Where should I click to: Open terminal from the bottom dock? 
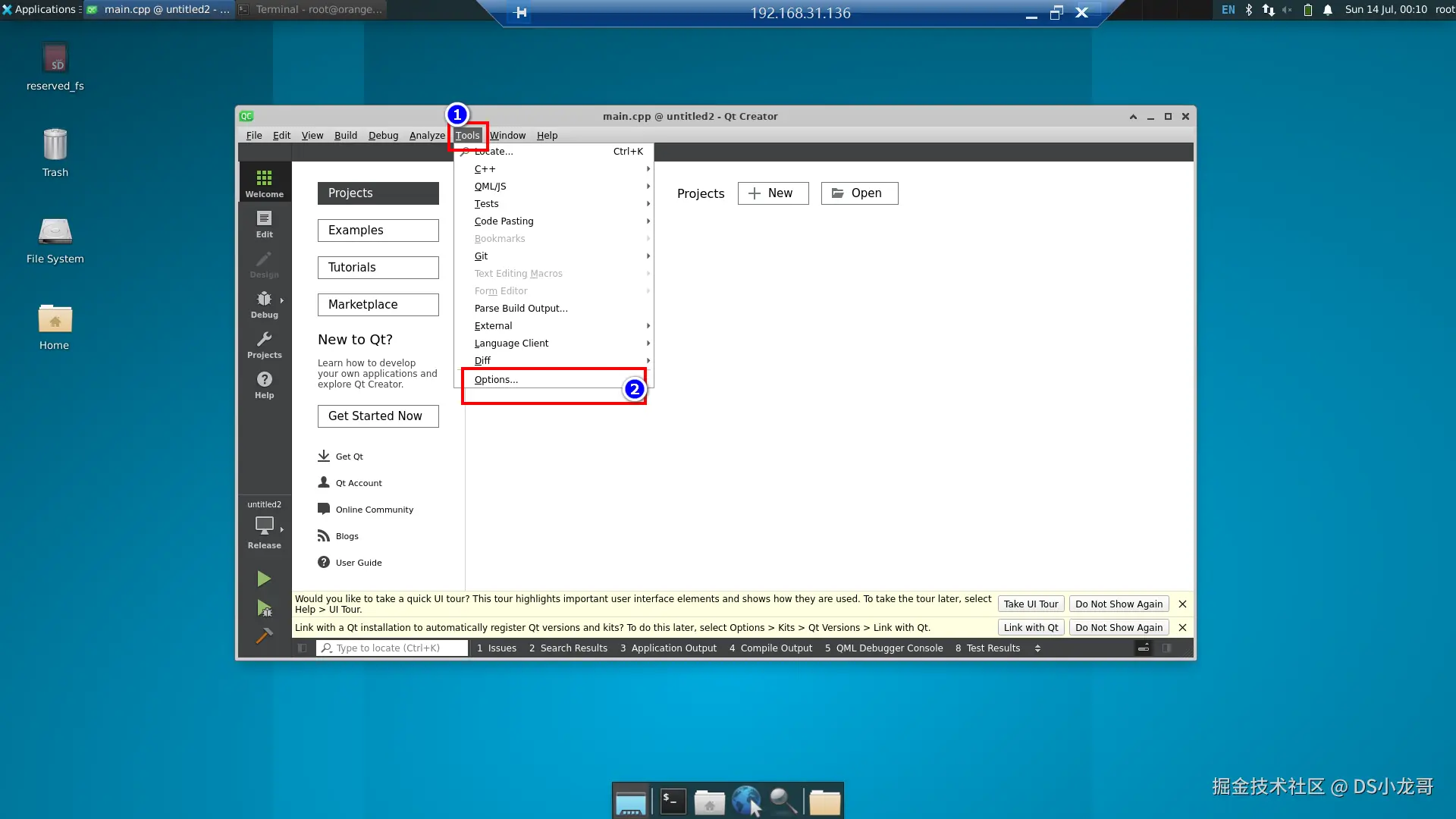coord(673,801)
